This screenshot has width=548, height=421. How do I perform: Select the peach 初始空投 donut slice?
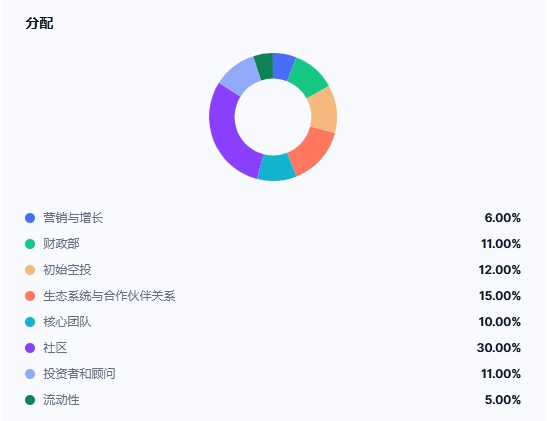pyautogui.click(x=323, y=109)
